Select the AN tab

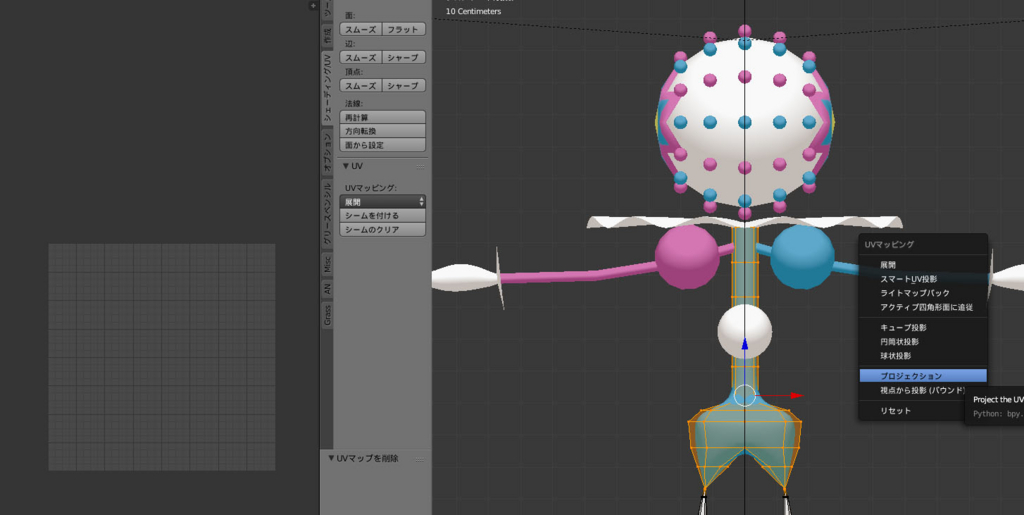327,289
